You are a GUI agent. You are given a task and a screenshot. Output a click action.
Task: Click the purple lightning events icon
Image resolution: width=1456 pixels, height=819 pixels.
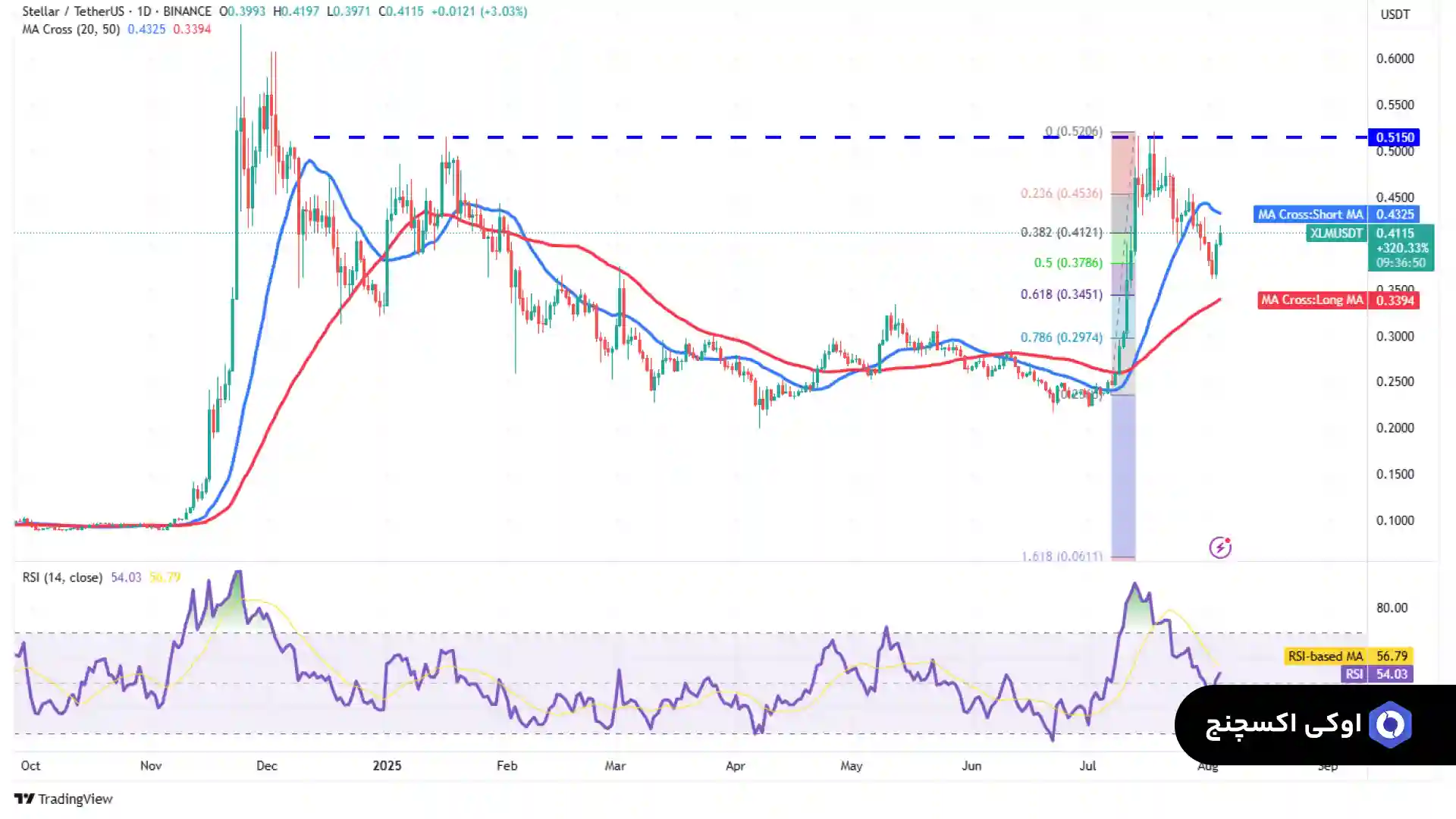[1219, 547]
